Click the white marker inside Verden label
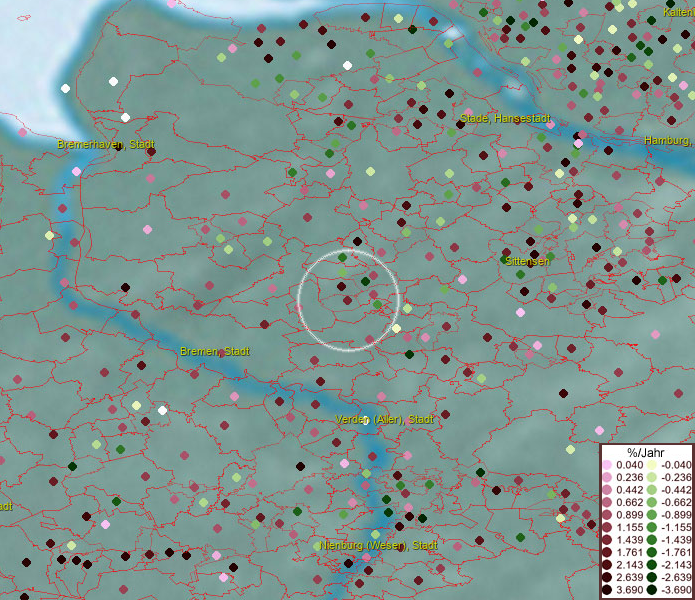 pos(366,420)
